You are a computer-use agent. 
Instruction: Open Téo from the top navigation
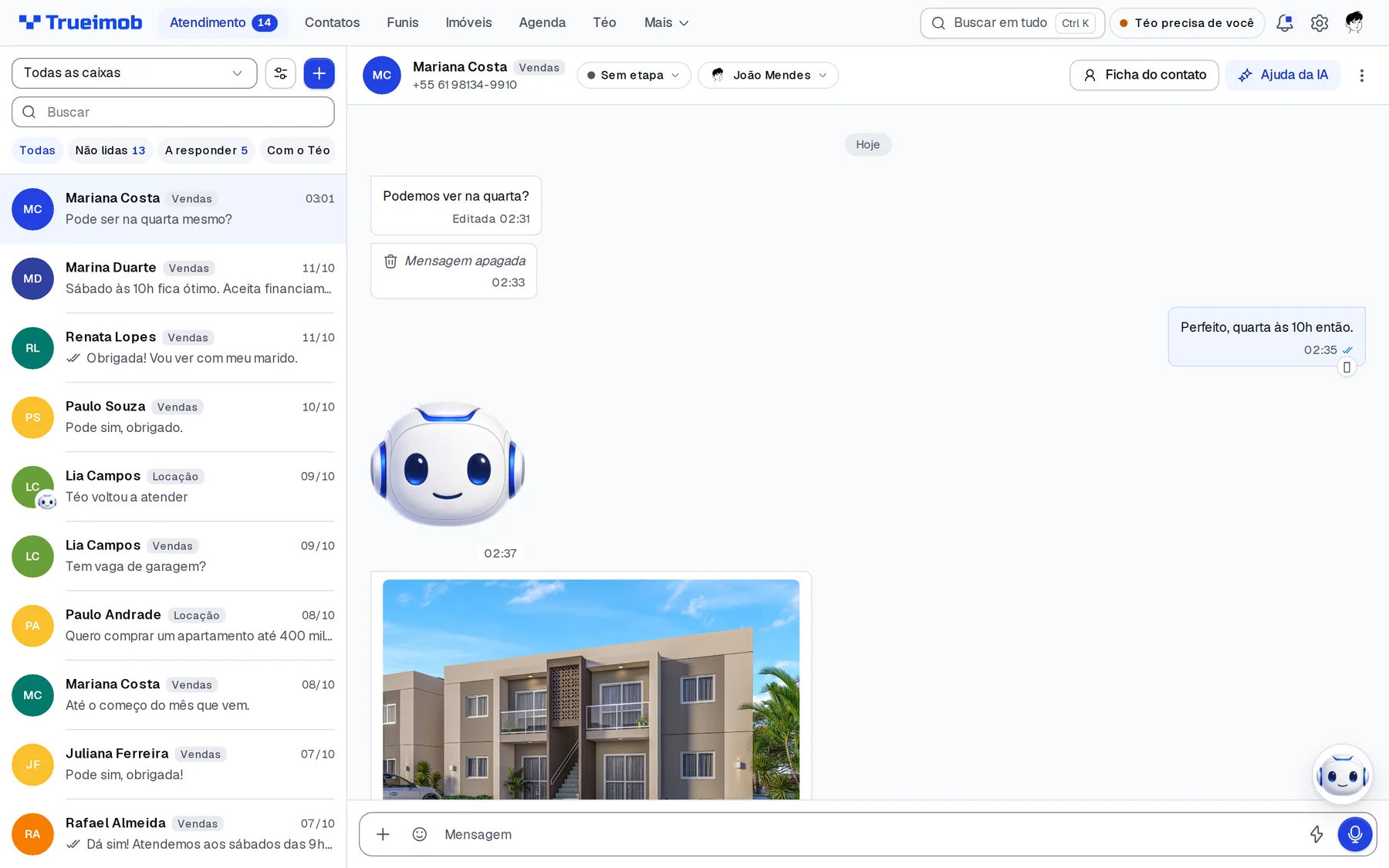604,23
